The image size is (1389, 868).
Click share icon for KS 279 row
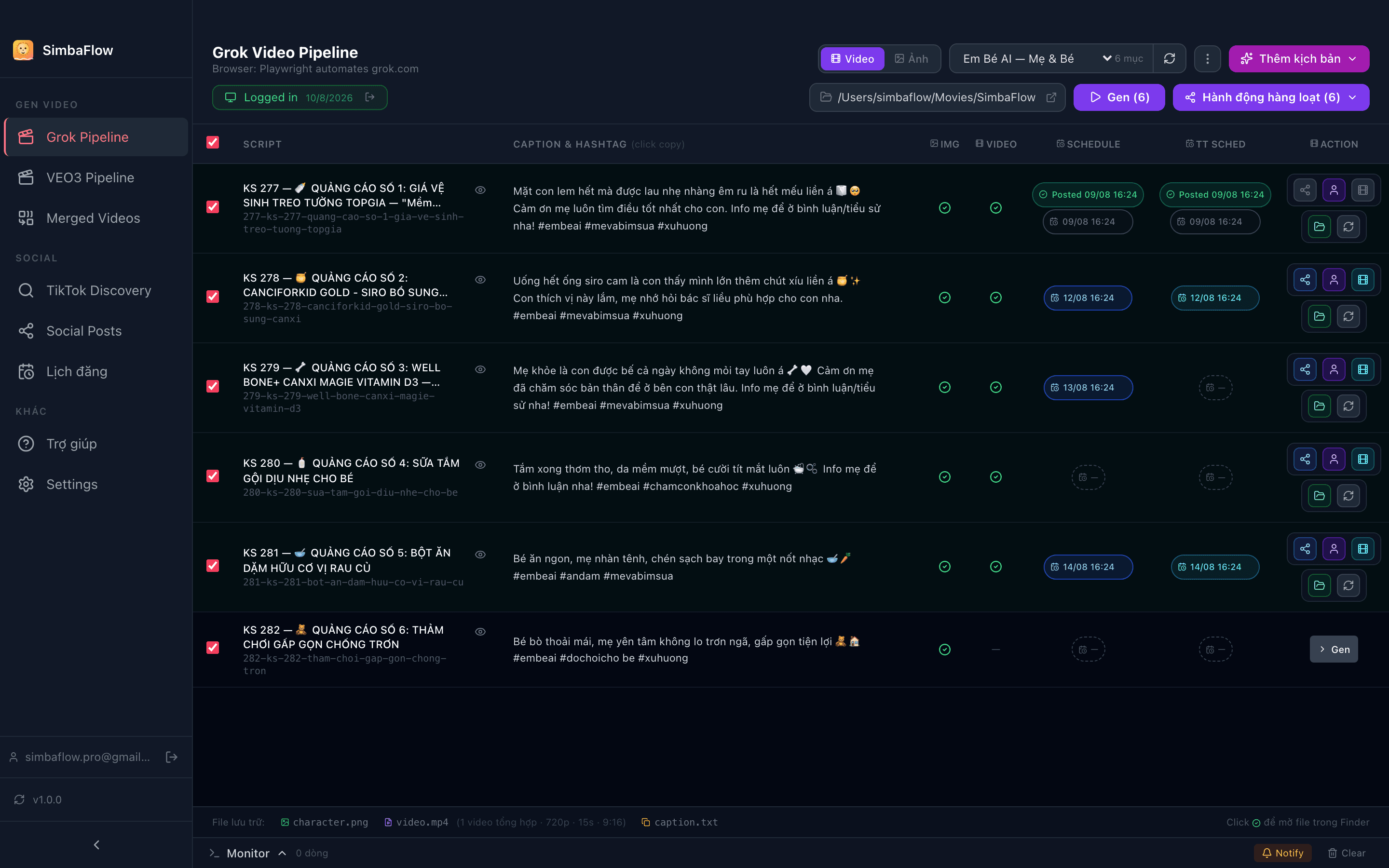[x=1305, y=369]
